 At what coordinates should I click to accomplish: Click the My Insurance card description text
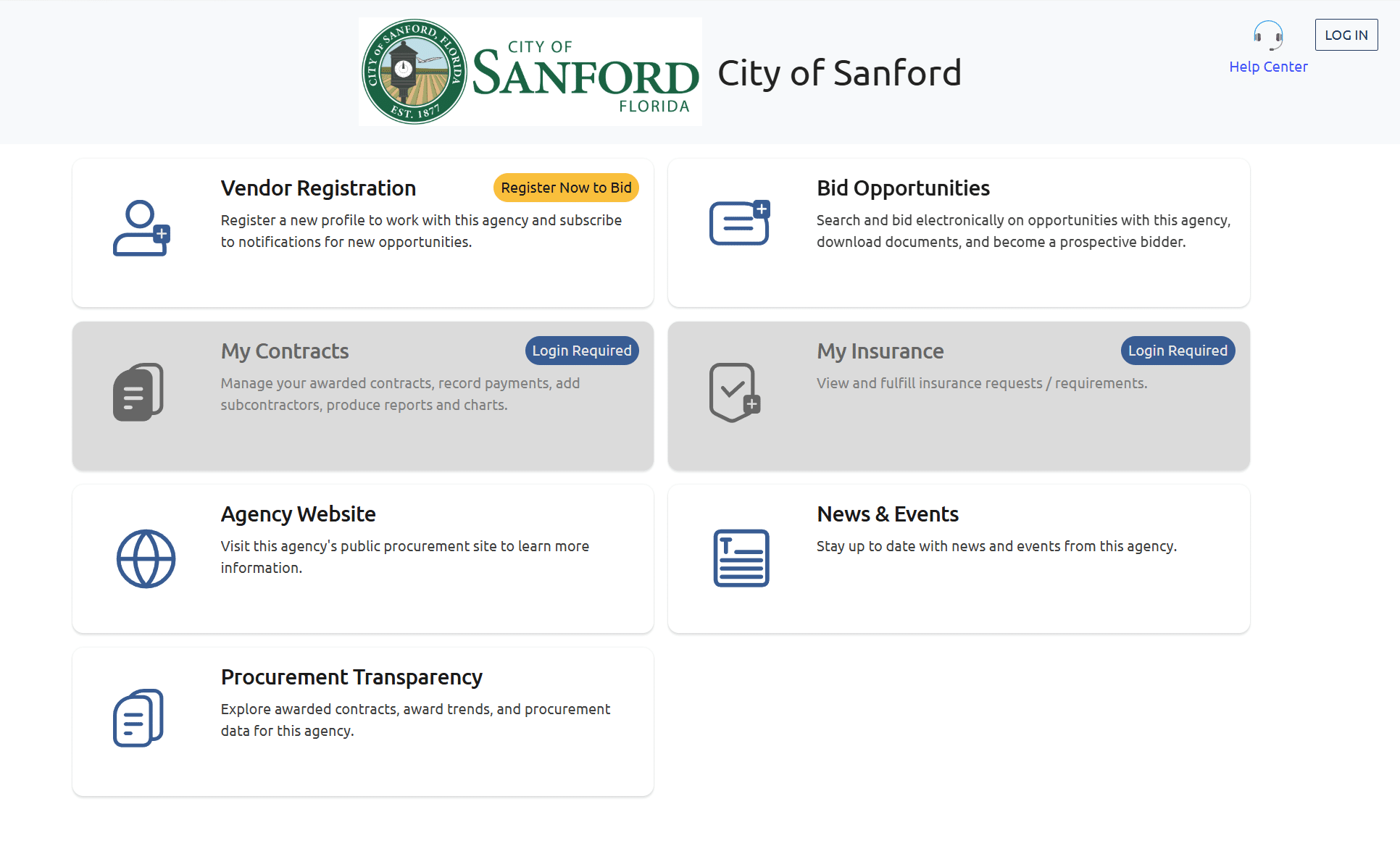982,383
